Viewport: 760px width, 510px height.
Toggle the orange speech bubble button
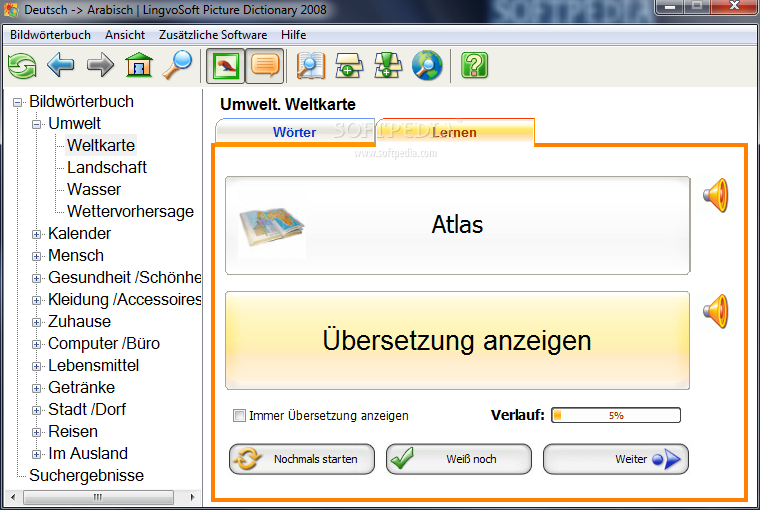[265, 65]
